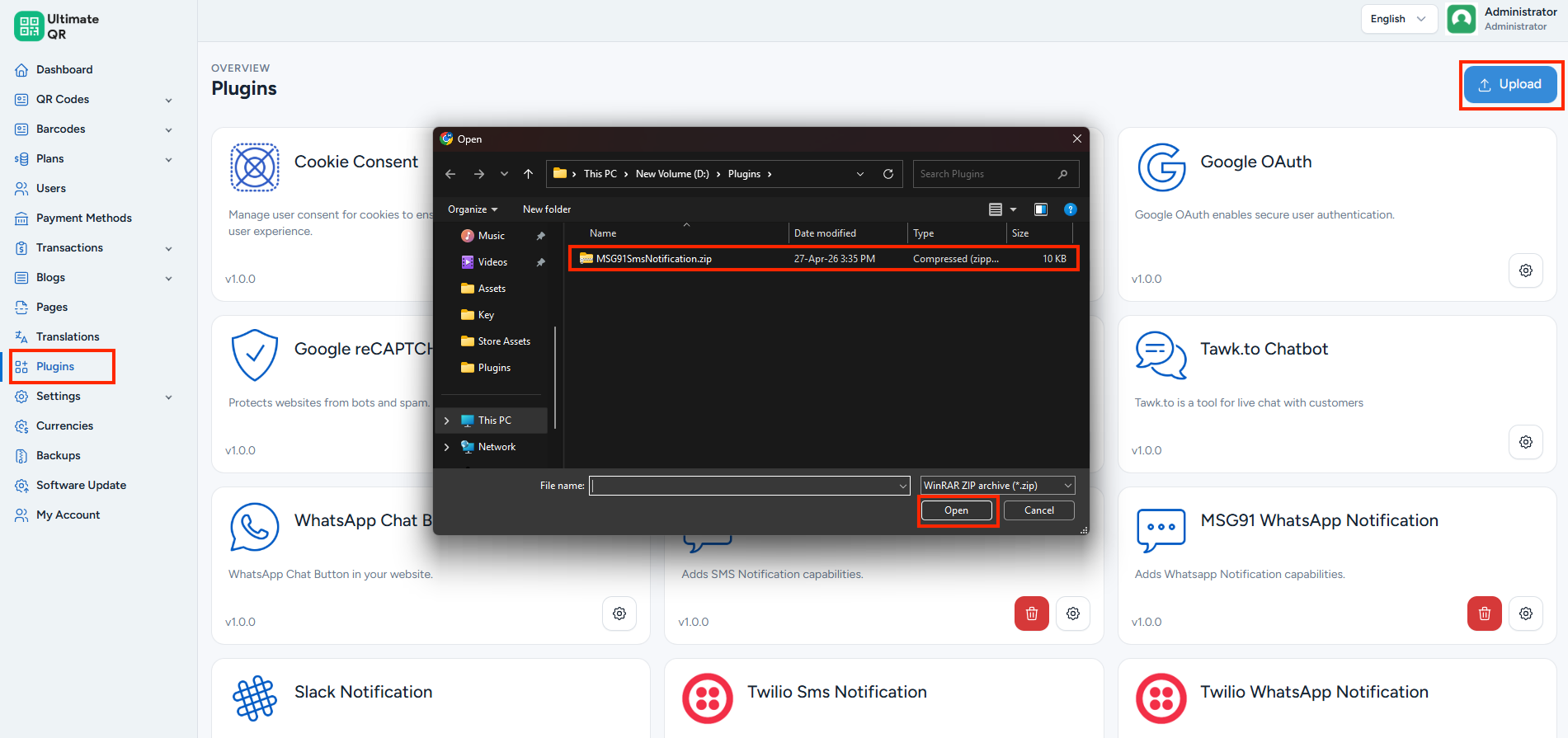1568x738 pixels.
Task: Click the Cookie Consent plugin icon
Action: tap(255, 167)
